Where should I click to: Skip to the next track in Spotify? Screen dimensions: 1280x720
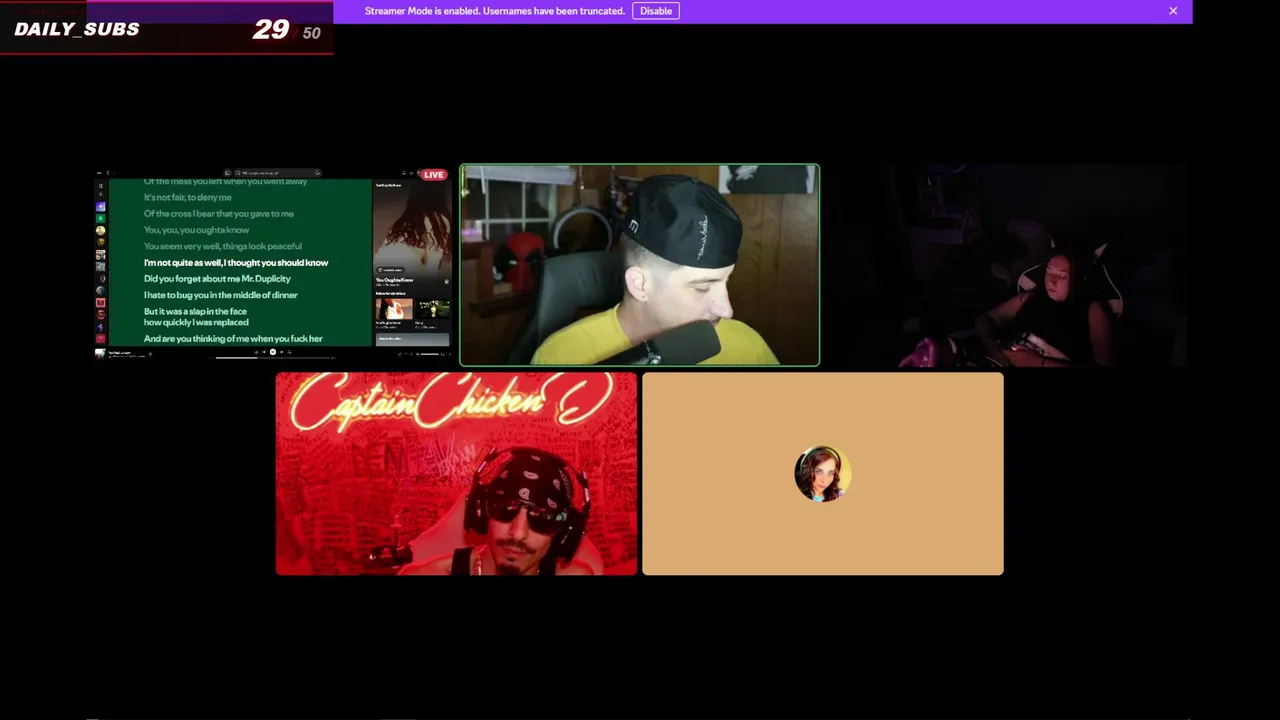click(x=281, y=352)
